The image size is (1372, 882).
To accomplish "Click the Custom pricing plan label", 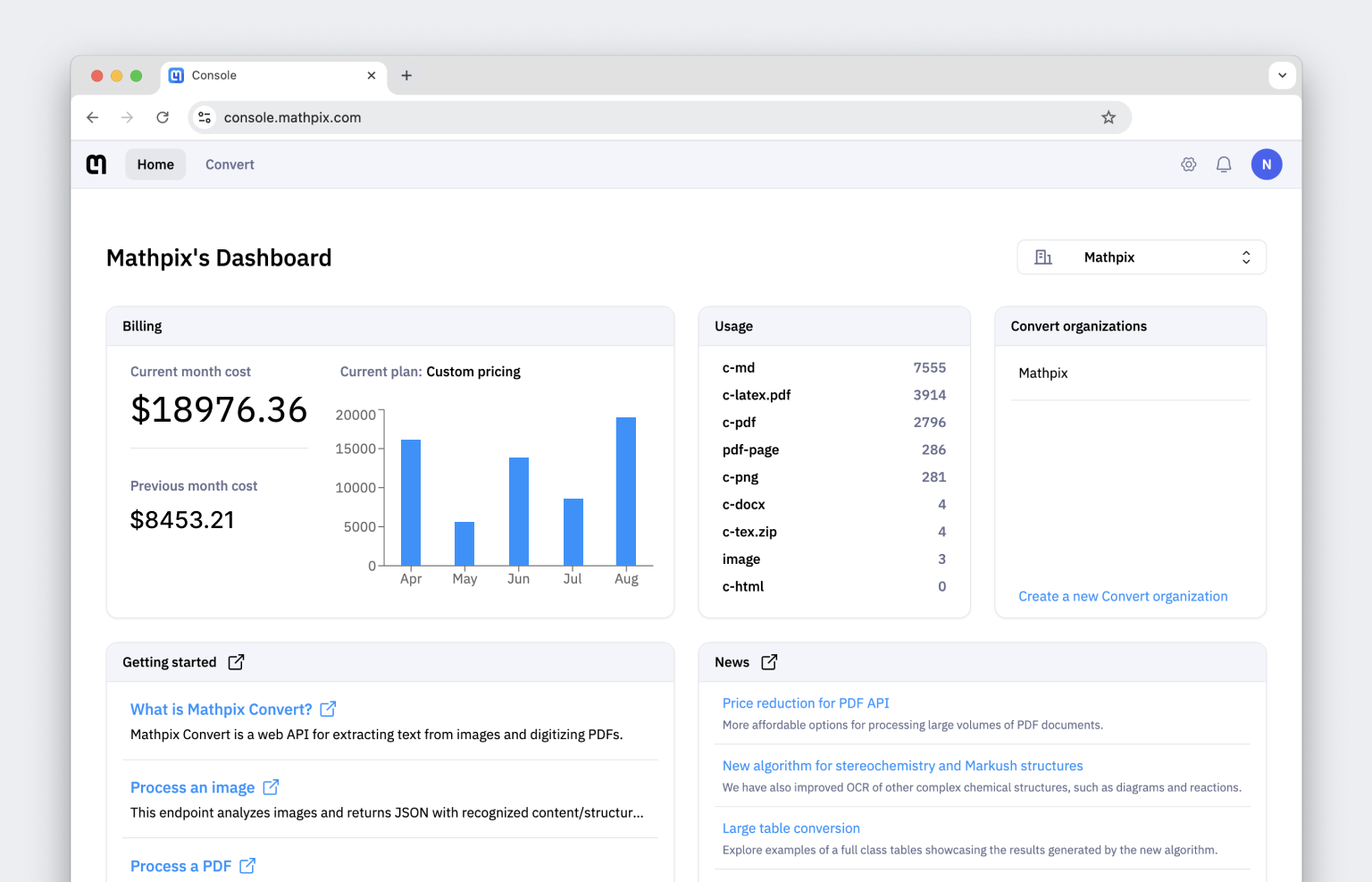I will tap(473, 372).
